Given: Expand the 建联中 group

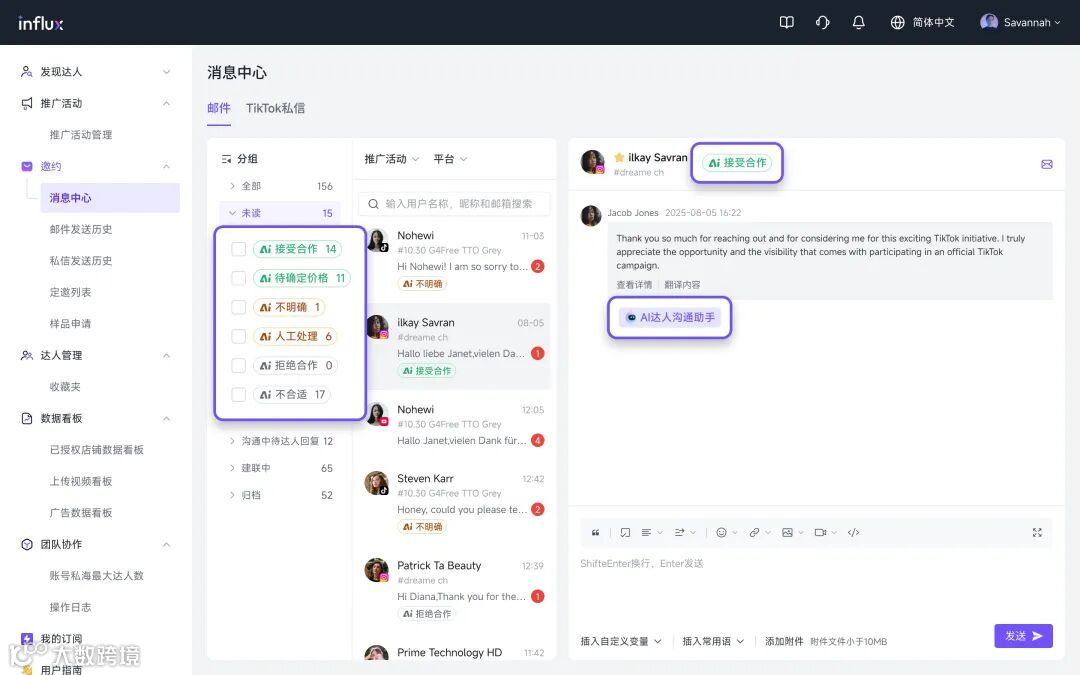Looking at the screenshot, I should [280, 468].
